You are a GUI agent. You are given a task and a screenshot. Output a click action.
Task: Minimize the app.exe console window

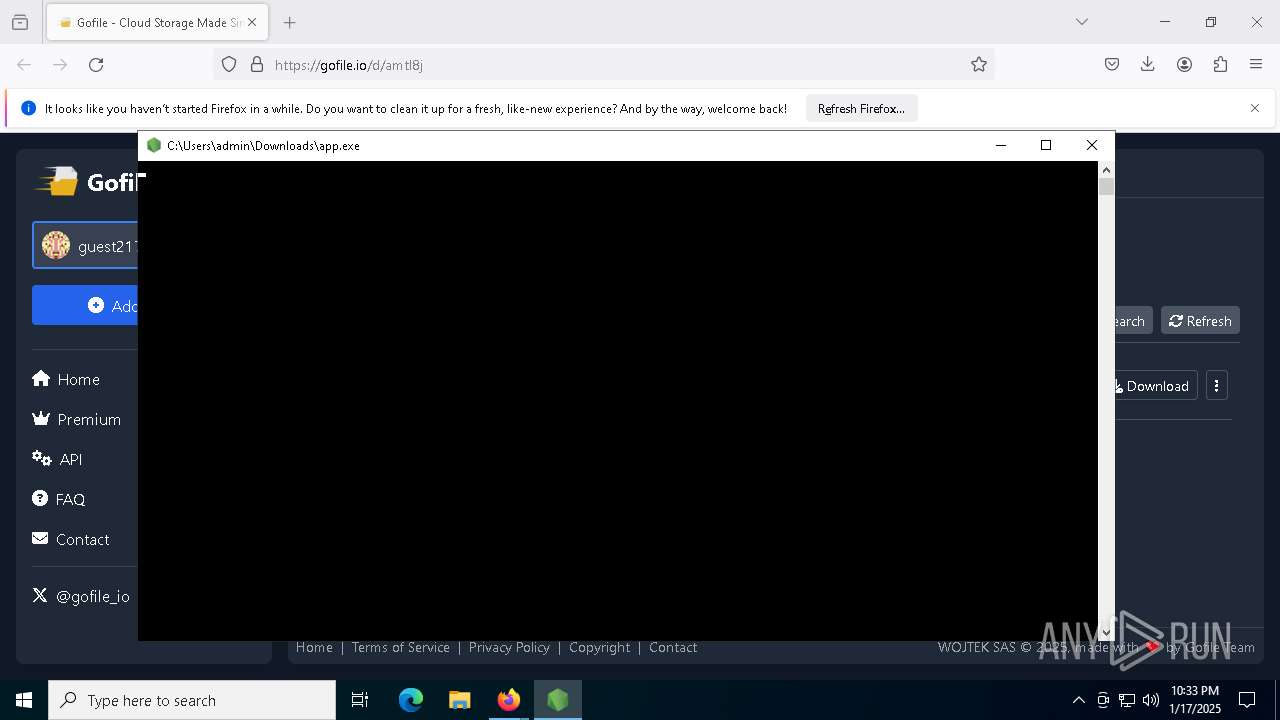click(x=1000, y=145)
